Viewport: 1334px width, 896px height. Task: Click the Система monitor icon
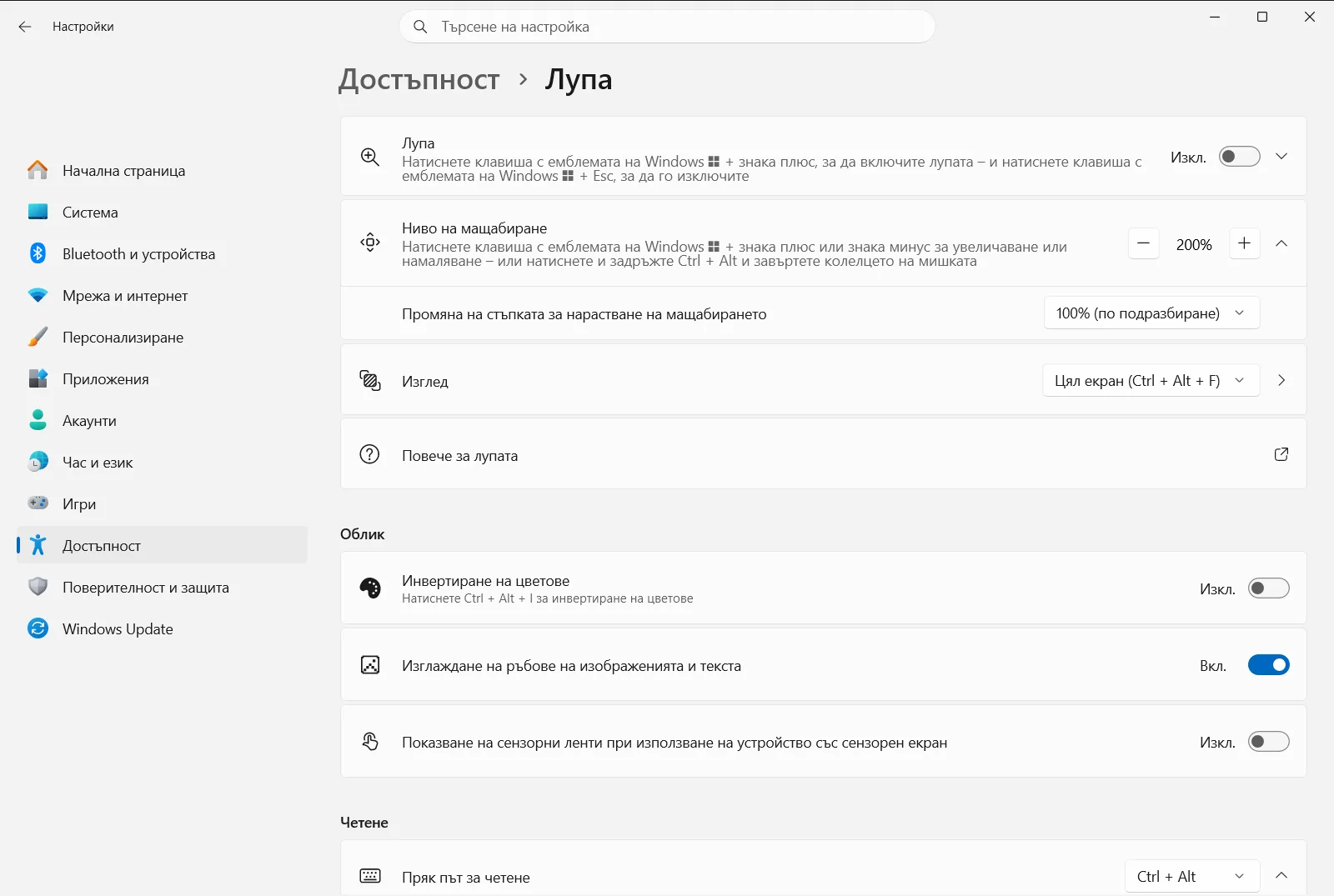(38, 212)
